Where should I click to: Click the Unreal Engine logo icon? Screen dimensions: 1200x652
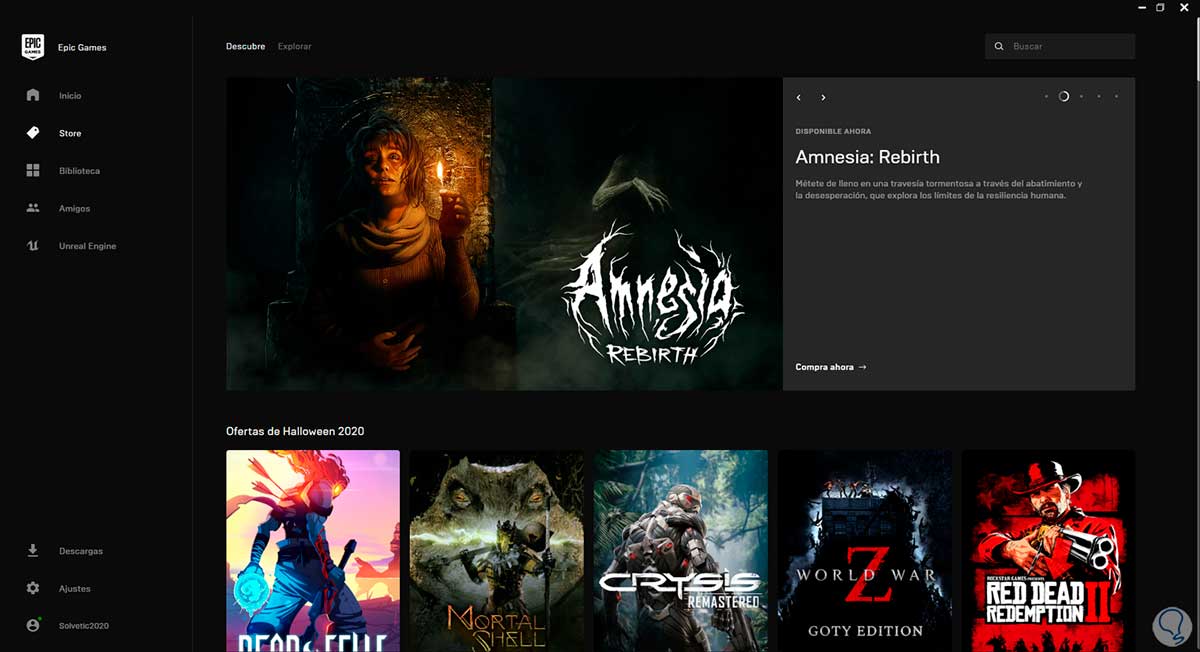pos(33,246)
